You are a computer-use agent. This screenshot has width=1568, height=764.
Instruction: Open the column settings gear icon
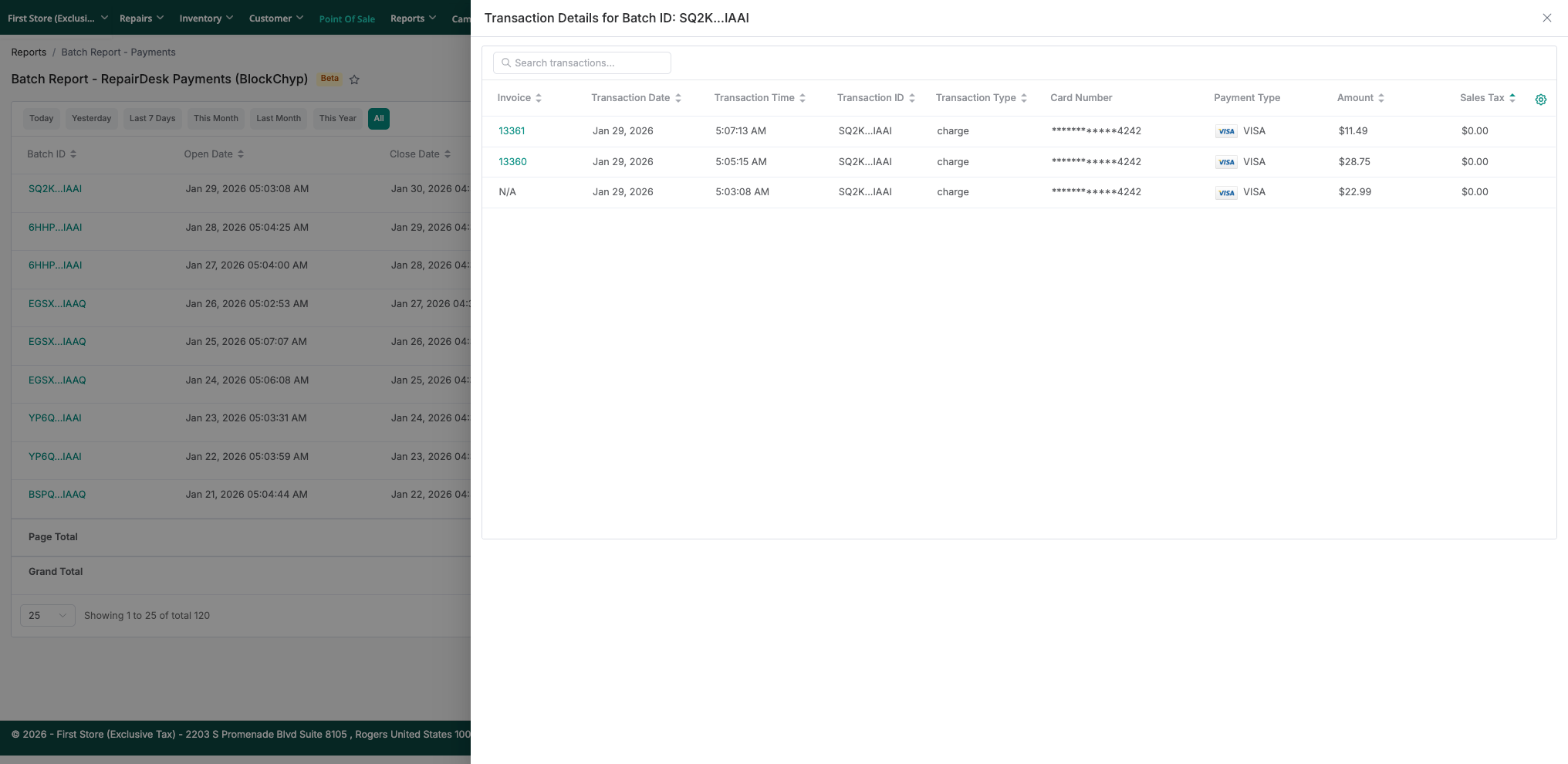1540,100
